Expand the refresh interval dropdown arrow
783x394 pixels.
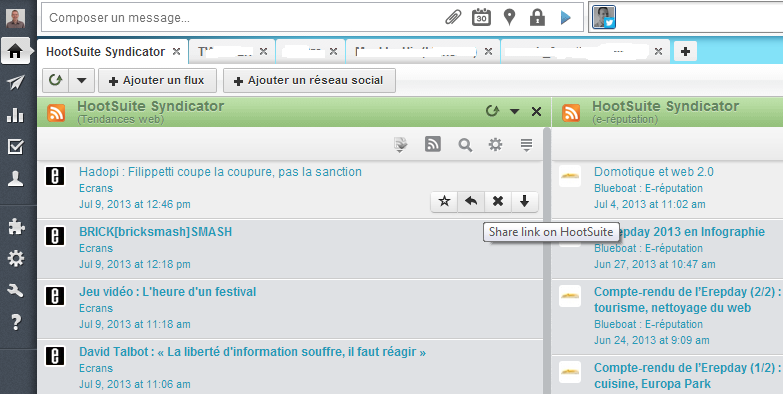click(x=81, y=80)
